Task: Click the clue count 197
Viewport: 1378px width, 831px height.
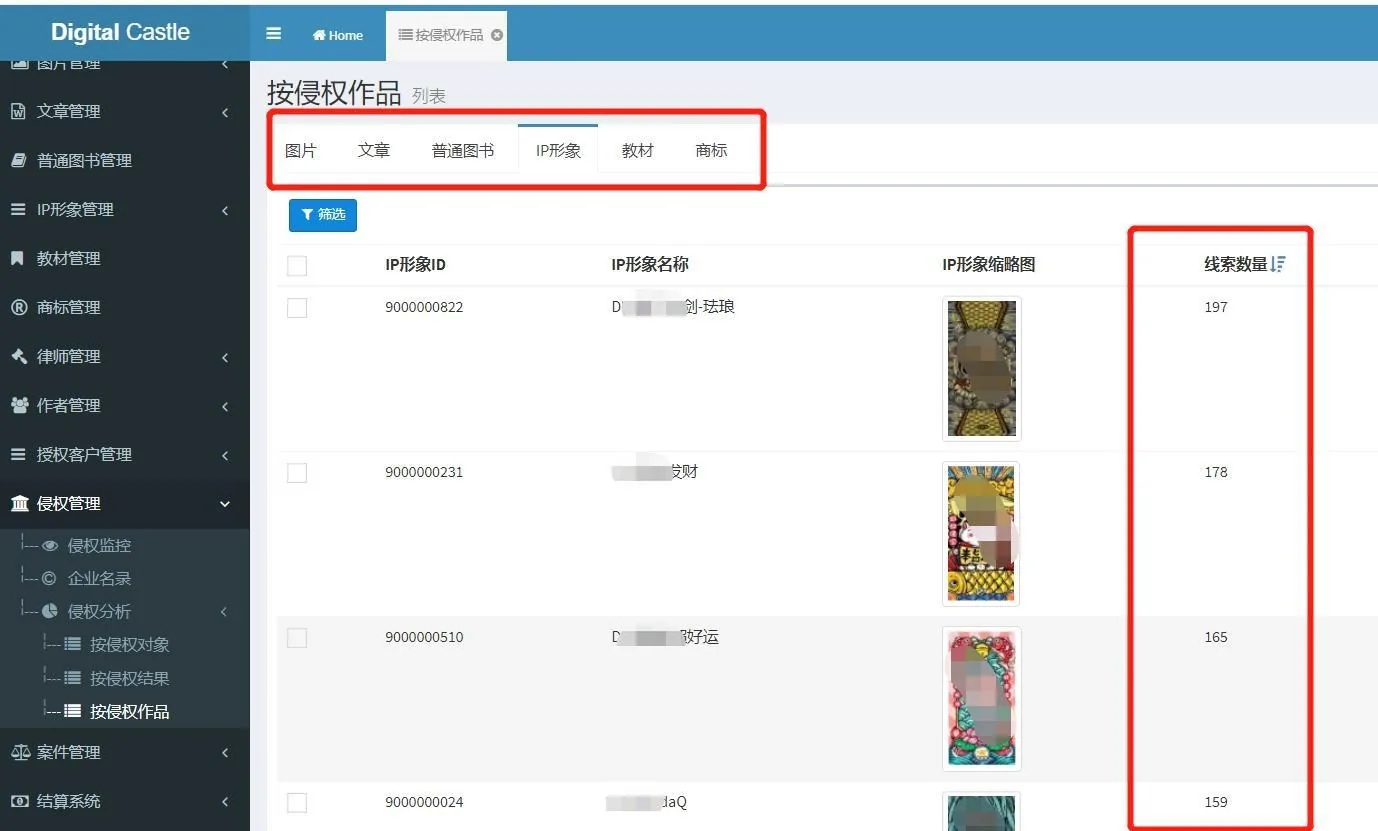Action: (x=1216, y=307)
